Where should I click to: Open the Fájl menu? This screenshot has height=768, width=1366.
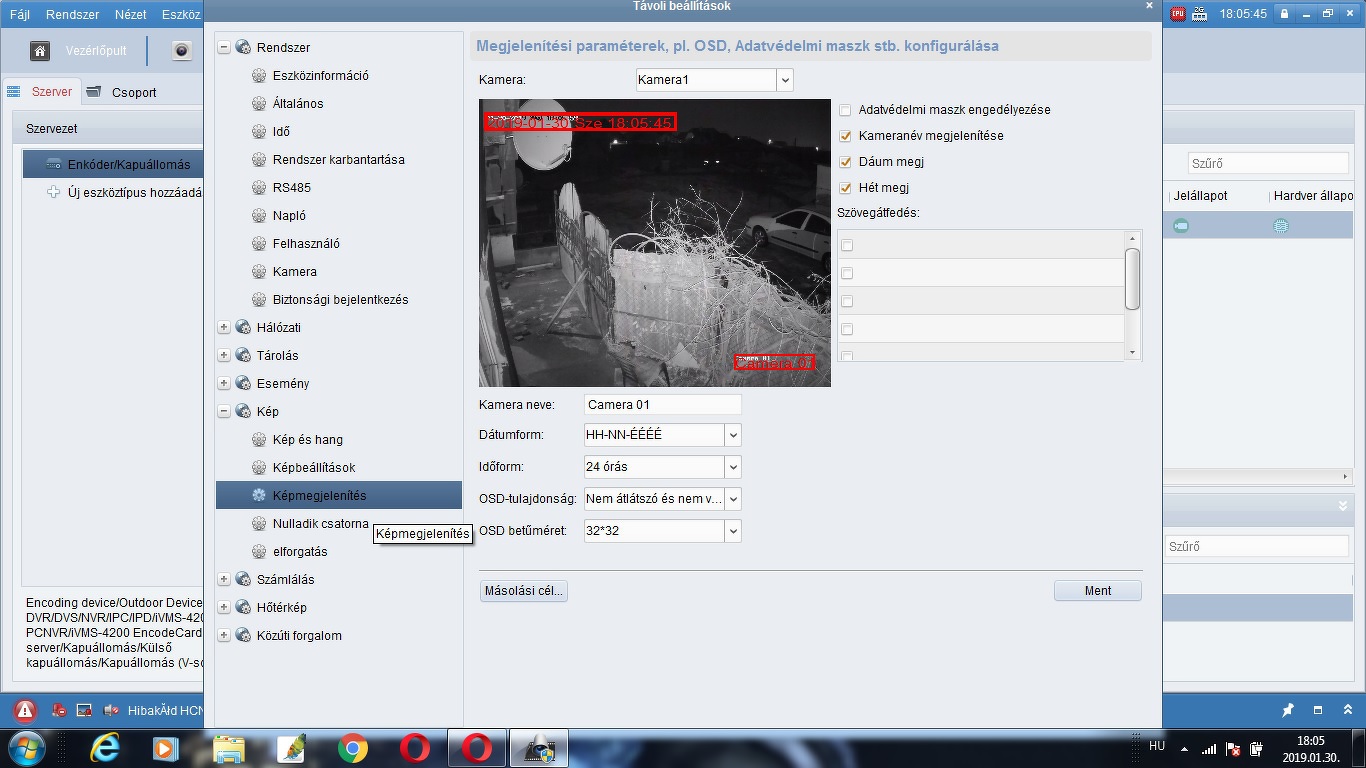pos(20,15)
